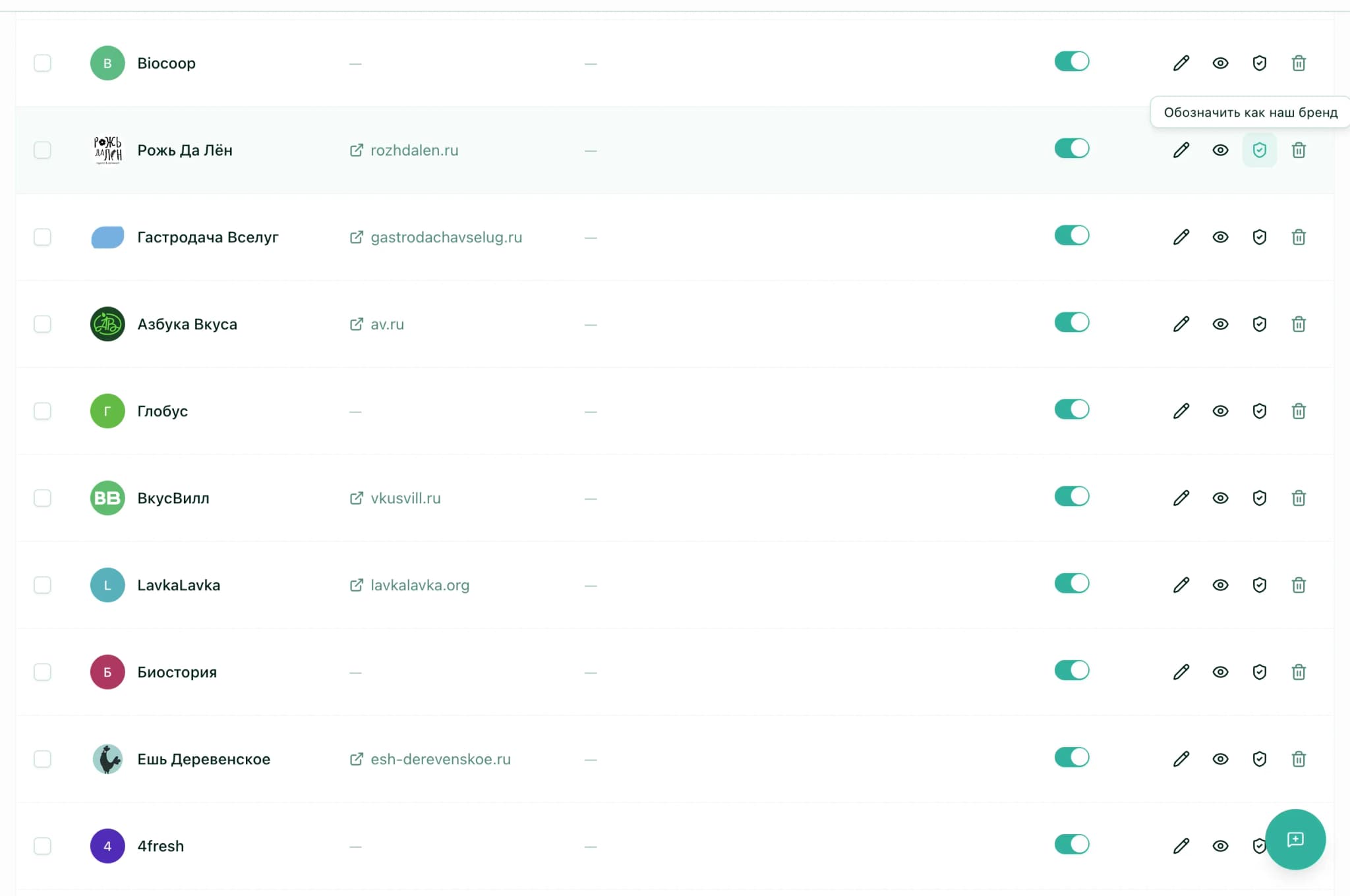Edit the Ешь Деревенское entry

click(x=1181, y=759)
